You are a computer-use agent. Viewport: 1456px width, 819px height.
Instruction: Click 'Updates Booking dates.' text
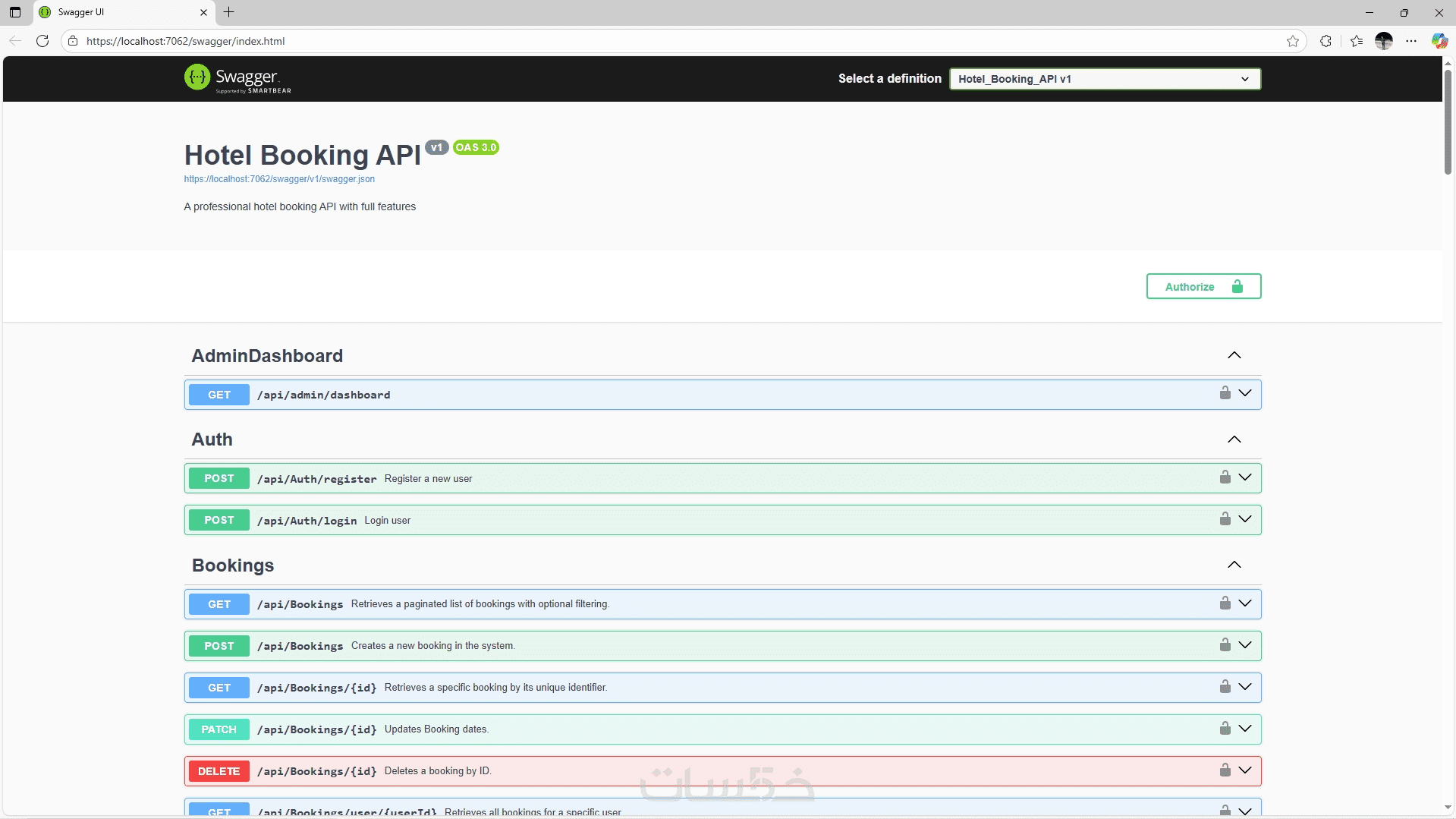pyautogui.click(x=436, y=729)
